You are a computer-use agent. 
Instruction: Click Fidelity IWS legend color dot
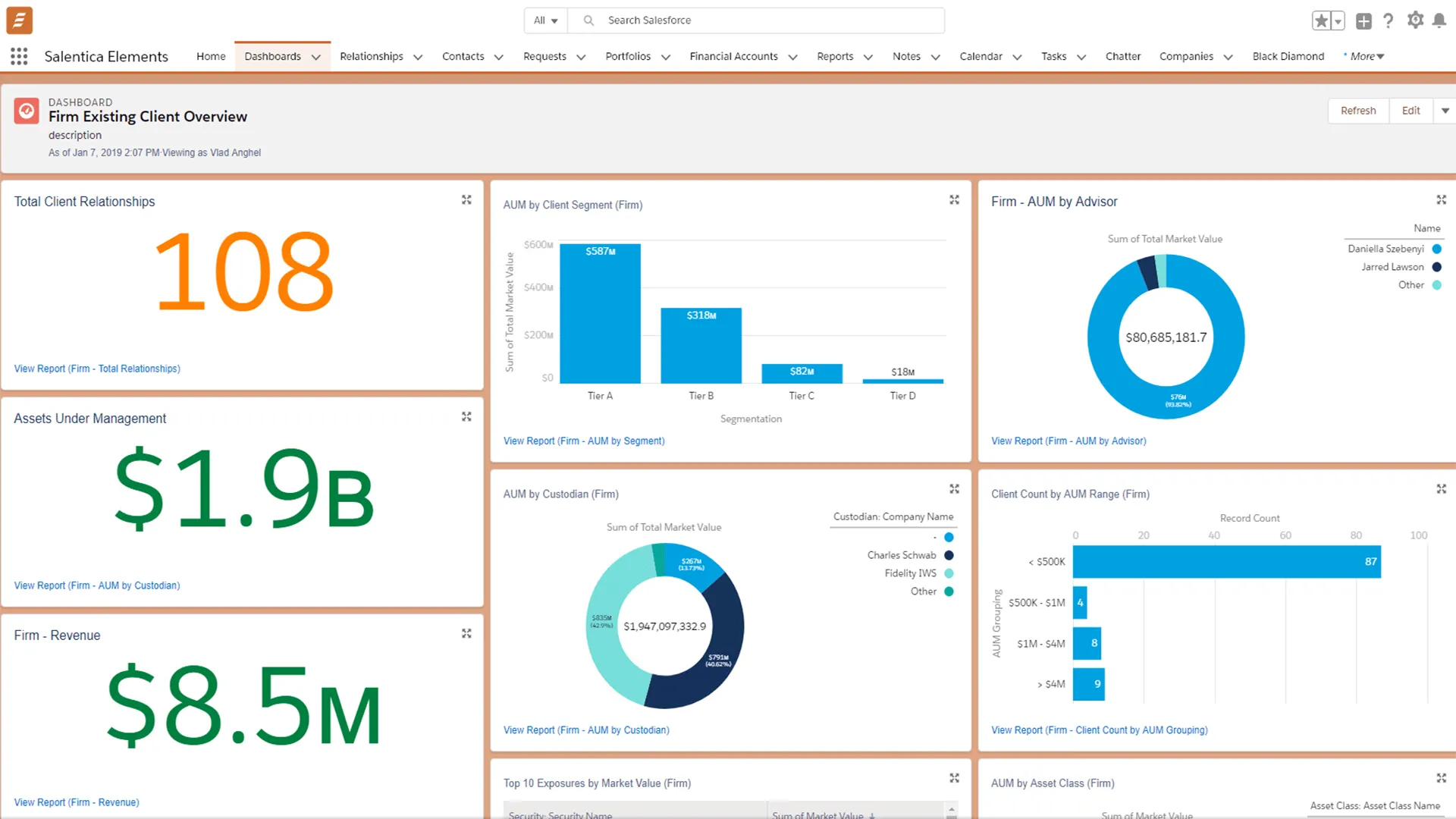click(x=949, y=573)
